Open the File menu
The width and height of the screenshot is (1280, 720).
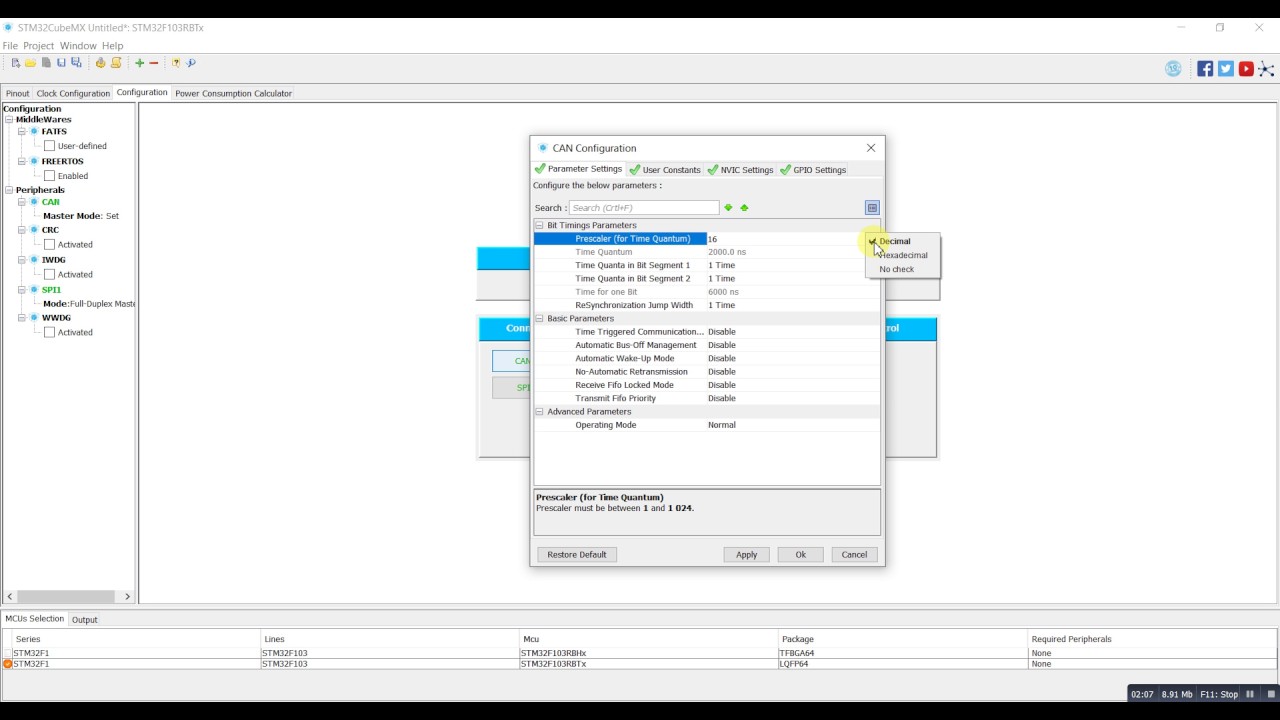pyautogui.click(x=10, y=46)
